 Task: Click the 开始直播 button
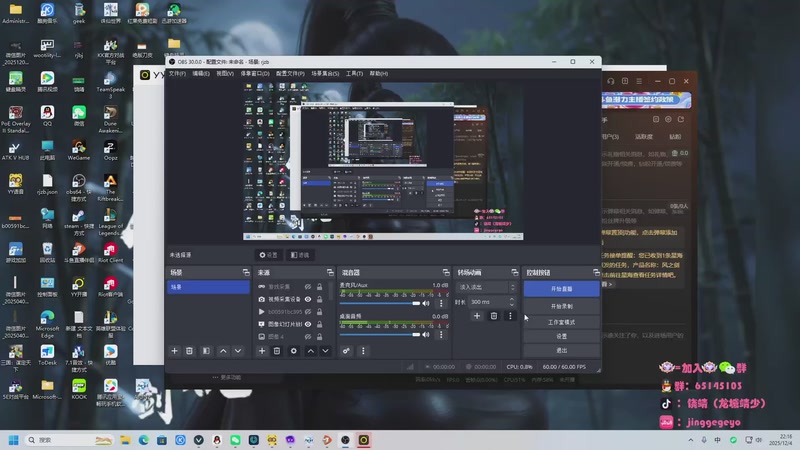click(x=561, y=288)
